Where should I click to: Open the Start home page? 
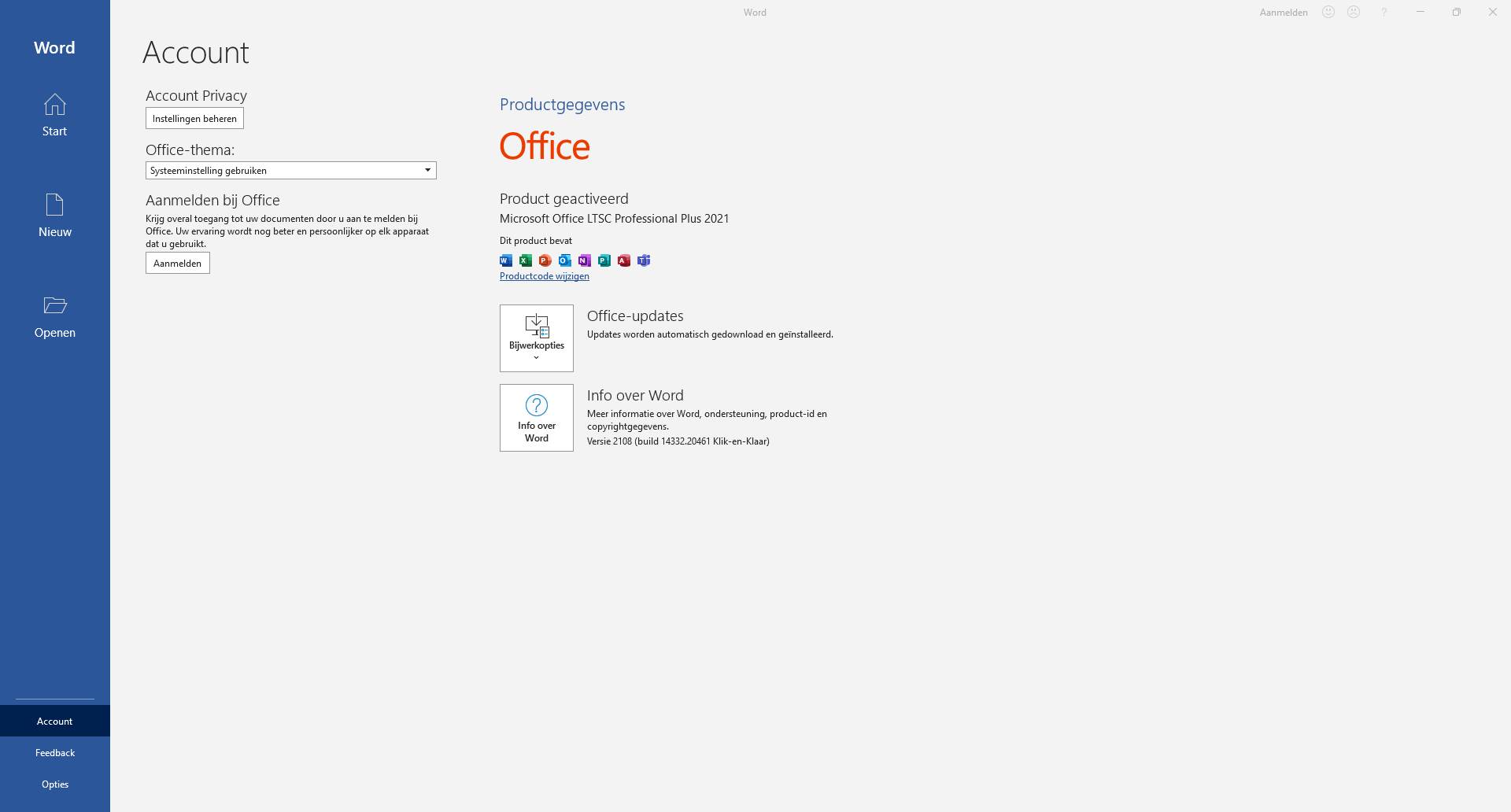point(54,115)
